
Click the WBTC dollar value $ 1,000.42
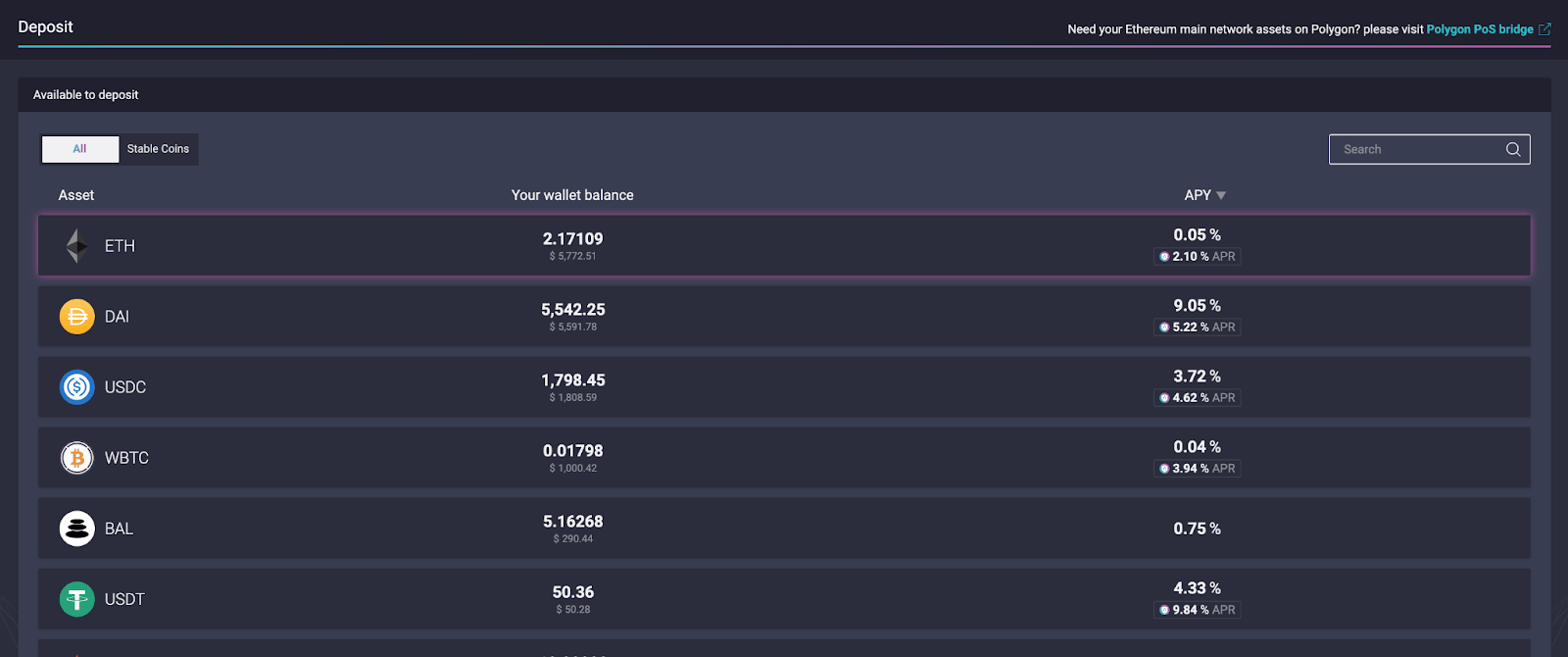tap(573, 468)
